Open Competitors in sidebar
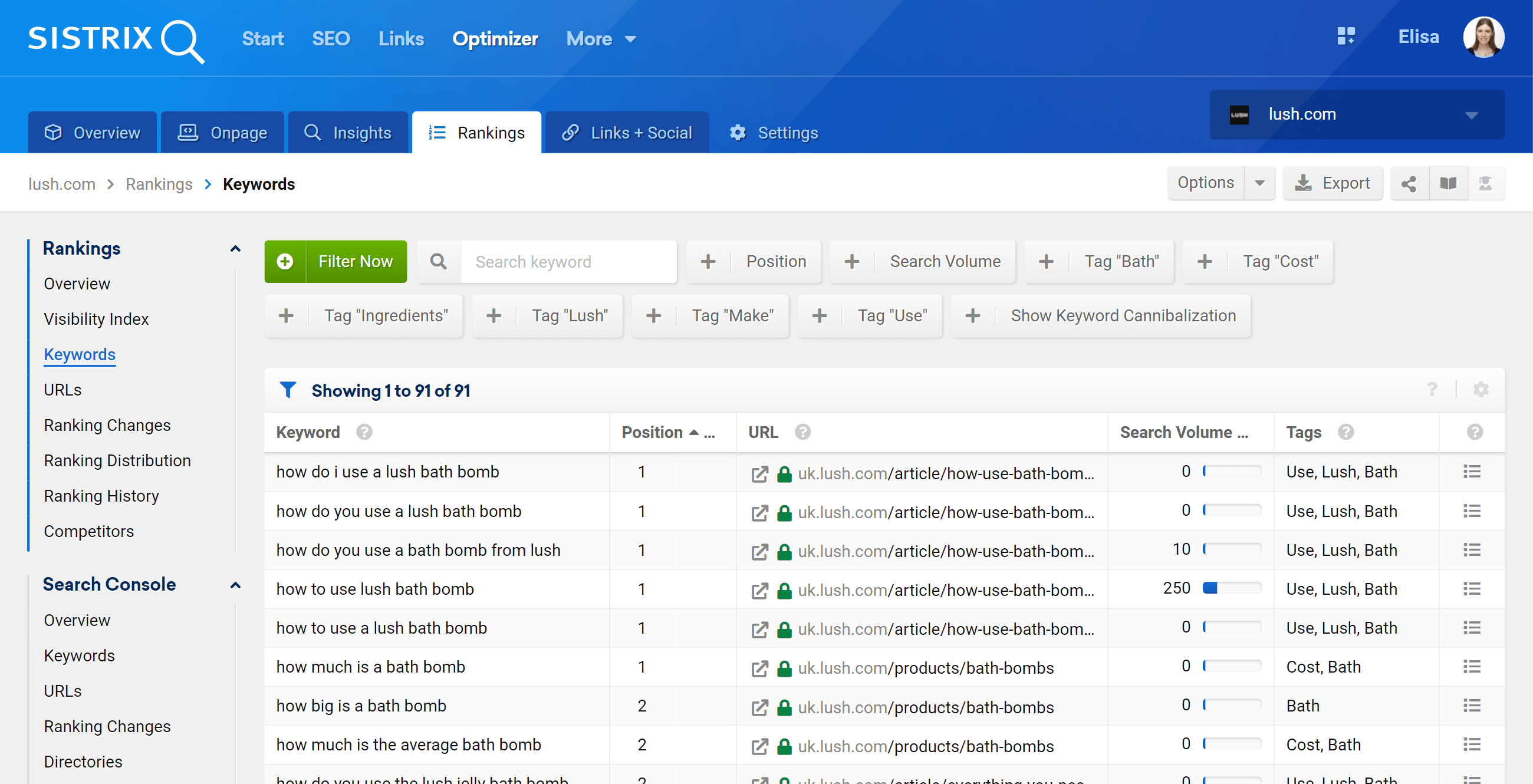This screenshot has width=1533, height=784. pos(88,531)
